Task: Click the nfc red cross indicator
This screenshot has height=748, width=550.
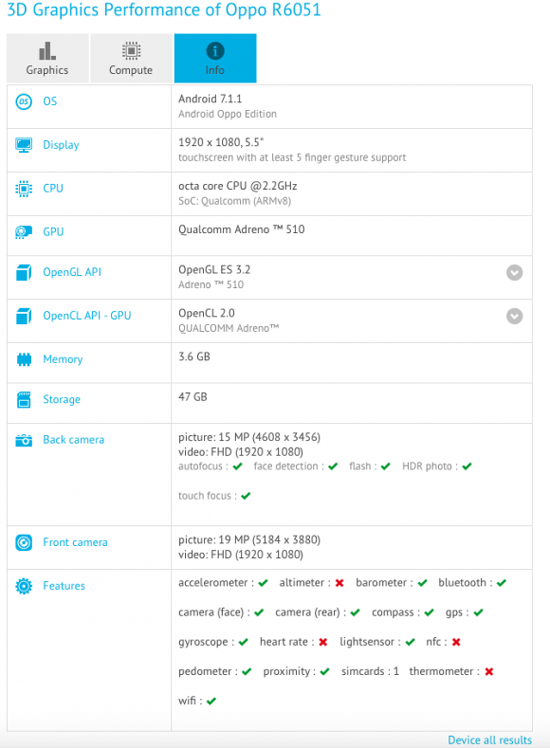Action: point(456,642)
